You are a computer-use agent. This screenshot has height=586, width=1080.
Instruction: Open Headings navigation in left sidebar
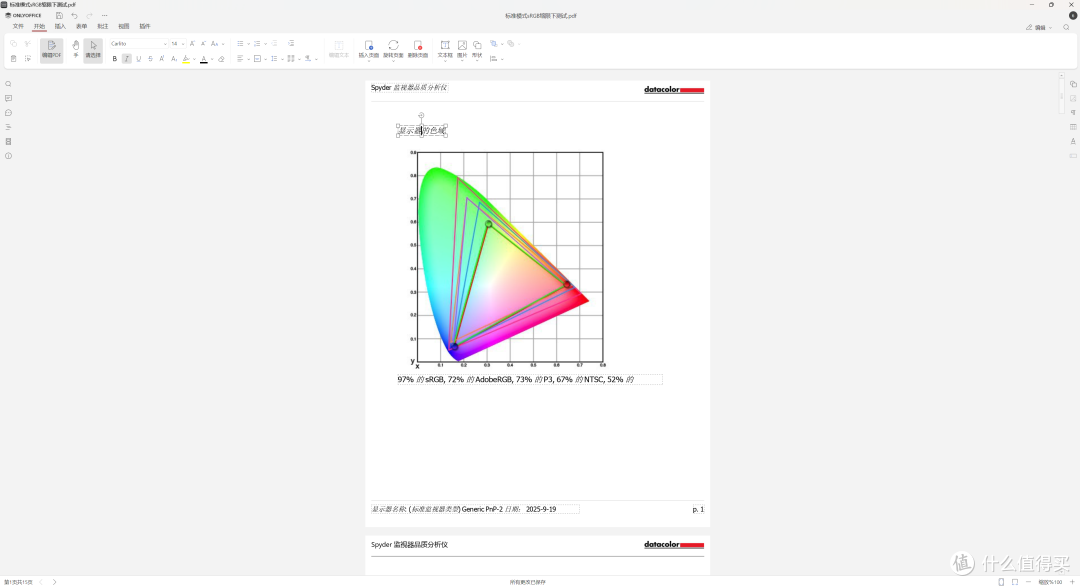(x=8, y=127)
